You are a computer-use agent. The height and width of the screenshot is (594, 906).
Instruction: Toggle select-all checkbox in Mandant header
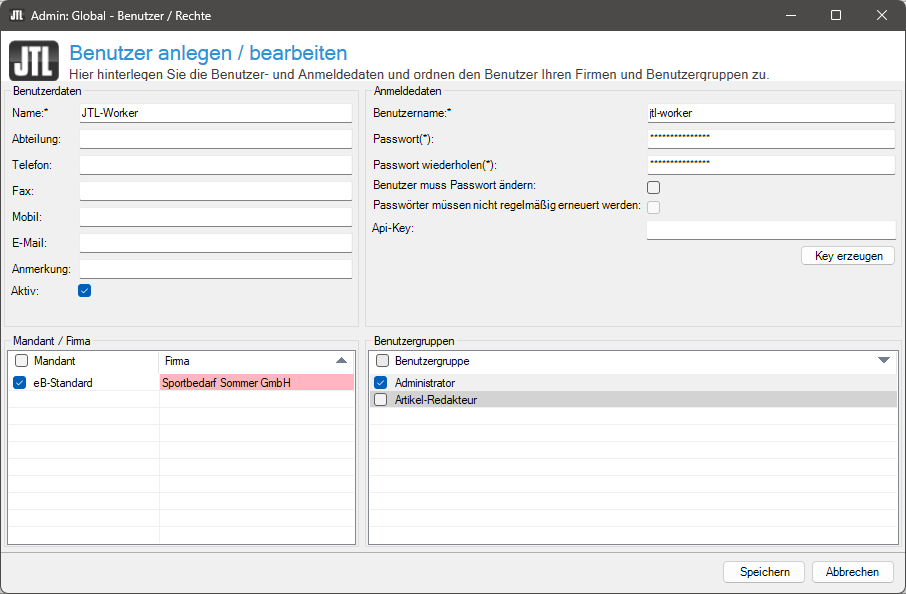tap(21, 361)
